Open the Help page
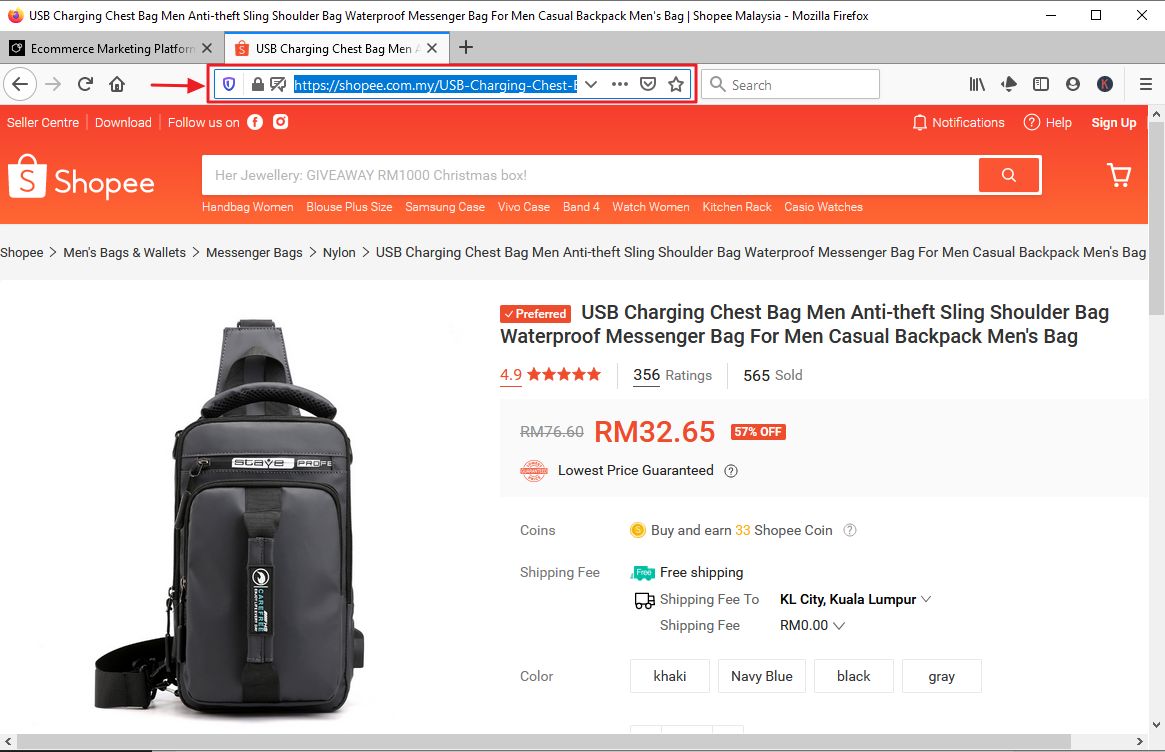Screen dimensions: 1165x752 [x=1048, y=123]
